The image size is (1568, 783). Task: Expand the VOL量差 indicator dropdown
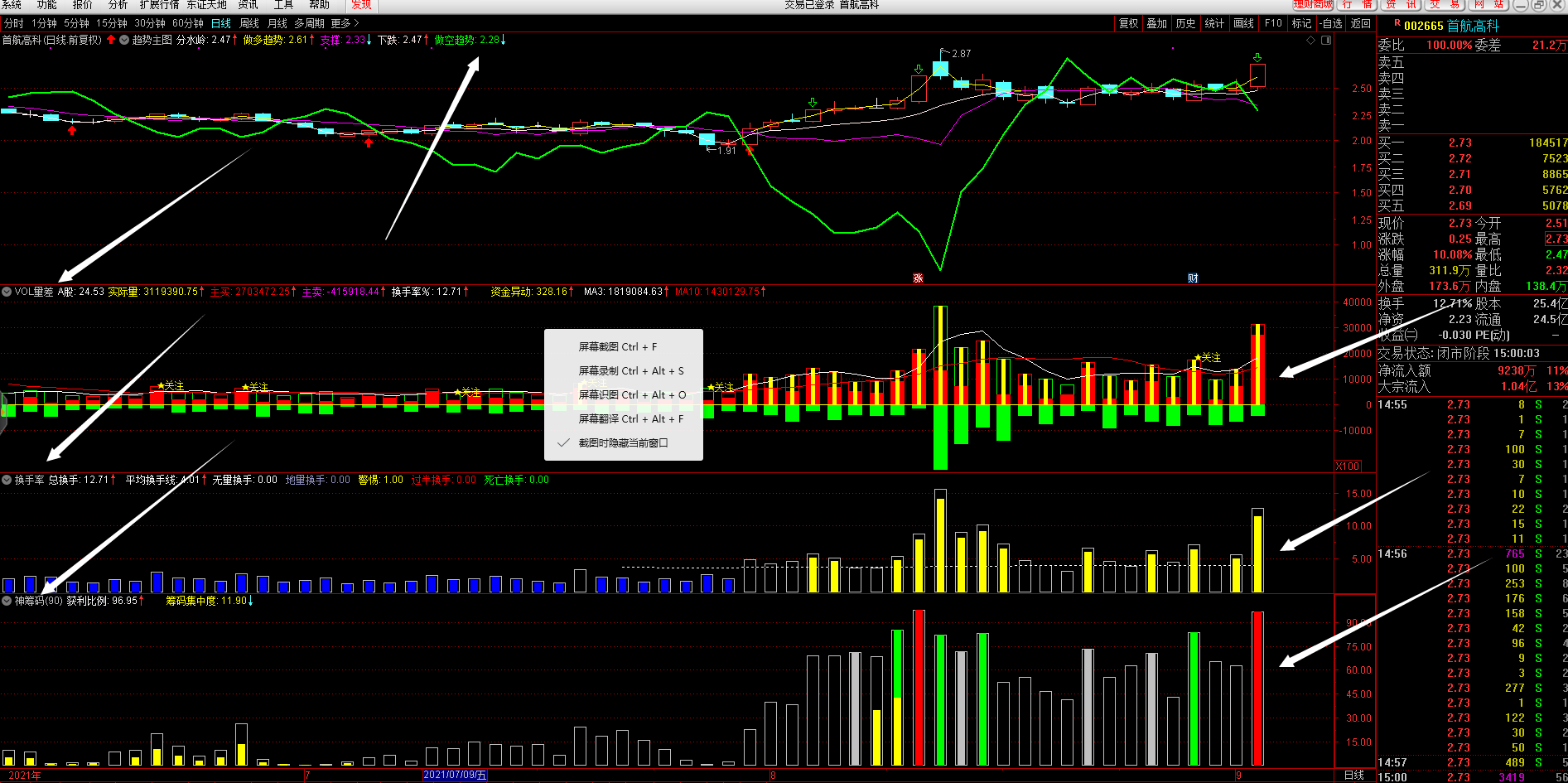(x=7, y=292)
